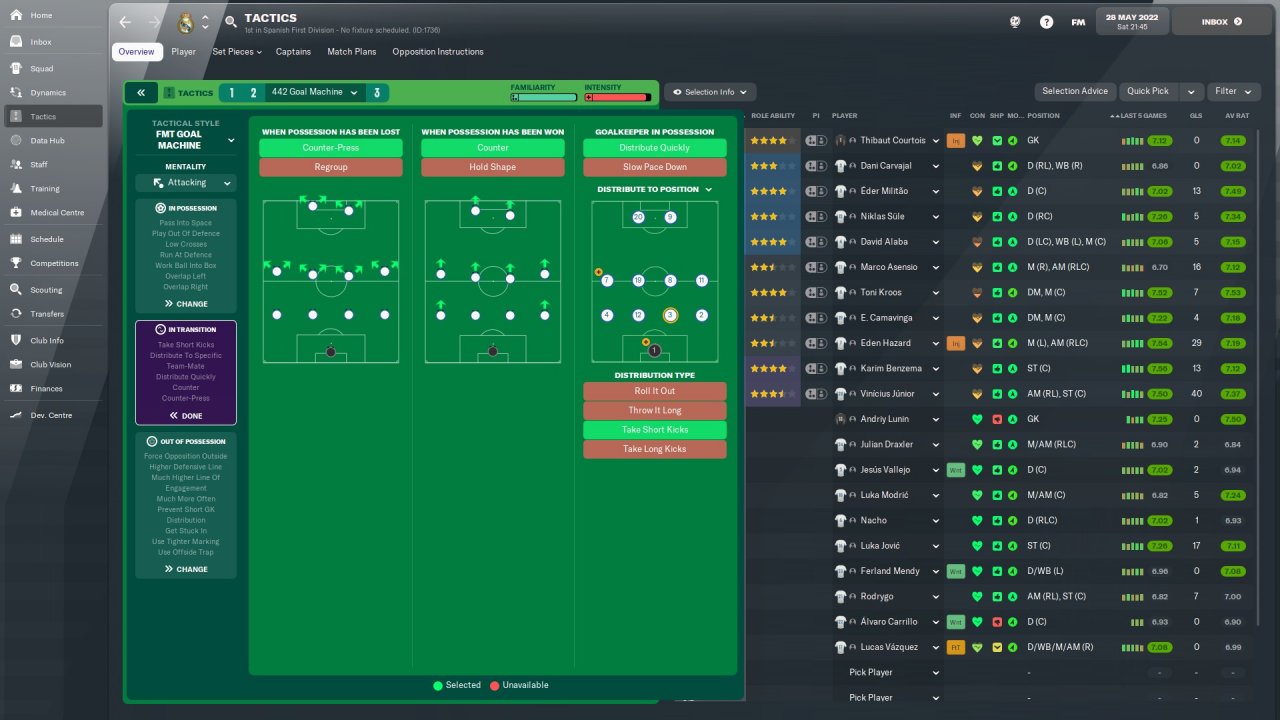Click the 28 May 2022 date box
Screen dimensions: 1280x720
click(x=1133, y=21)
